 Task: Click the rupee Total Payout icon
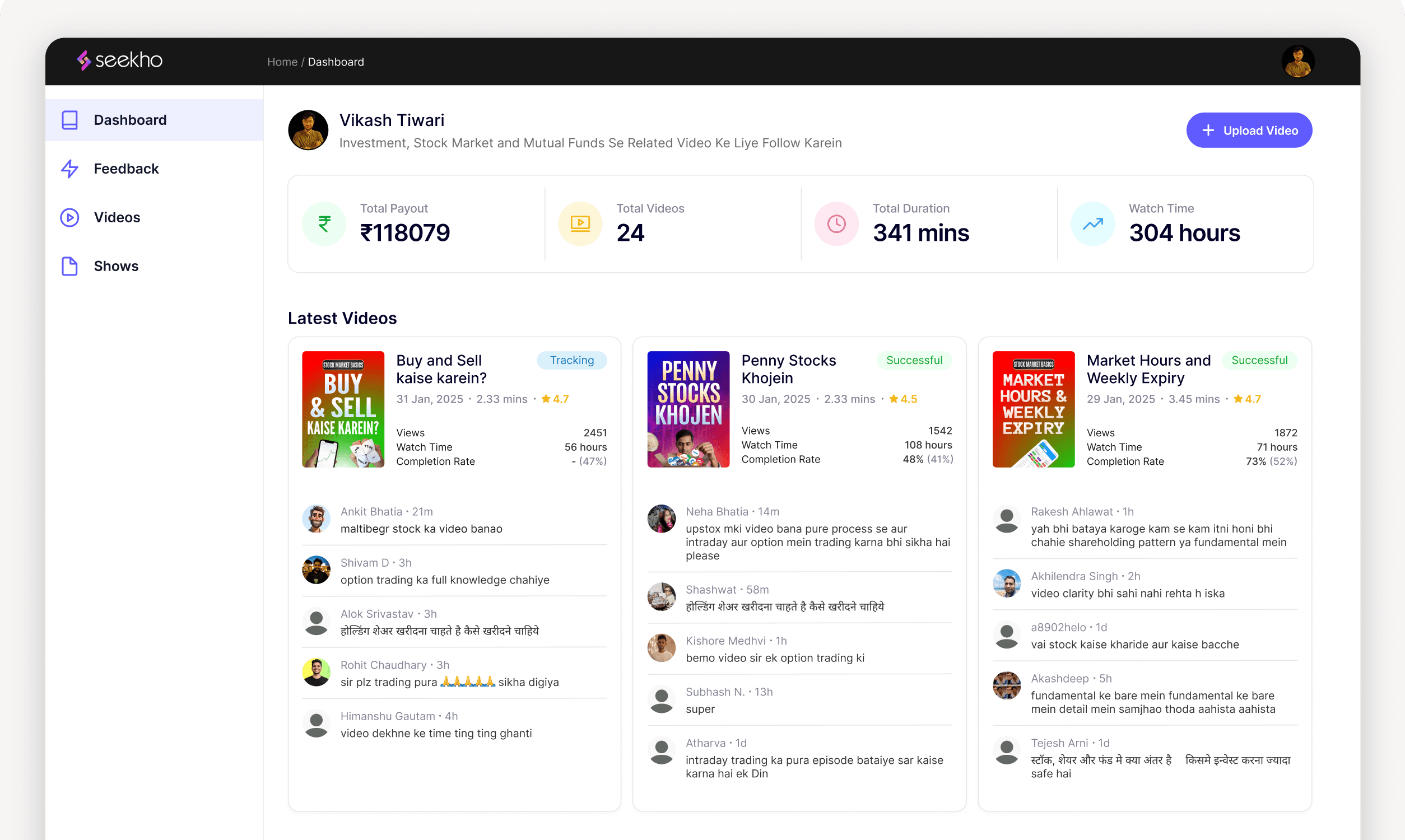pos(324,223)
